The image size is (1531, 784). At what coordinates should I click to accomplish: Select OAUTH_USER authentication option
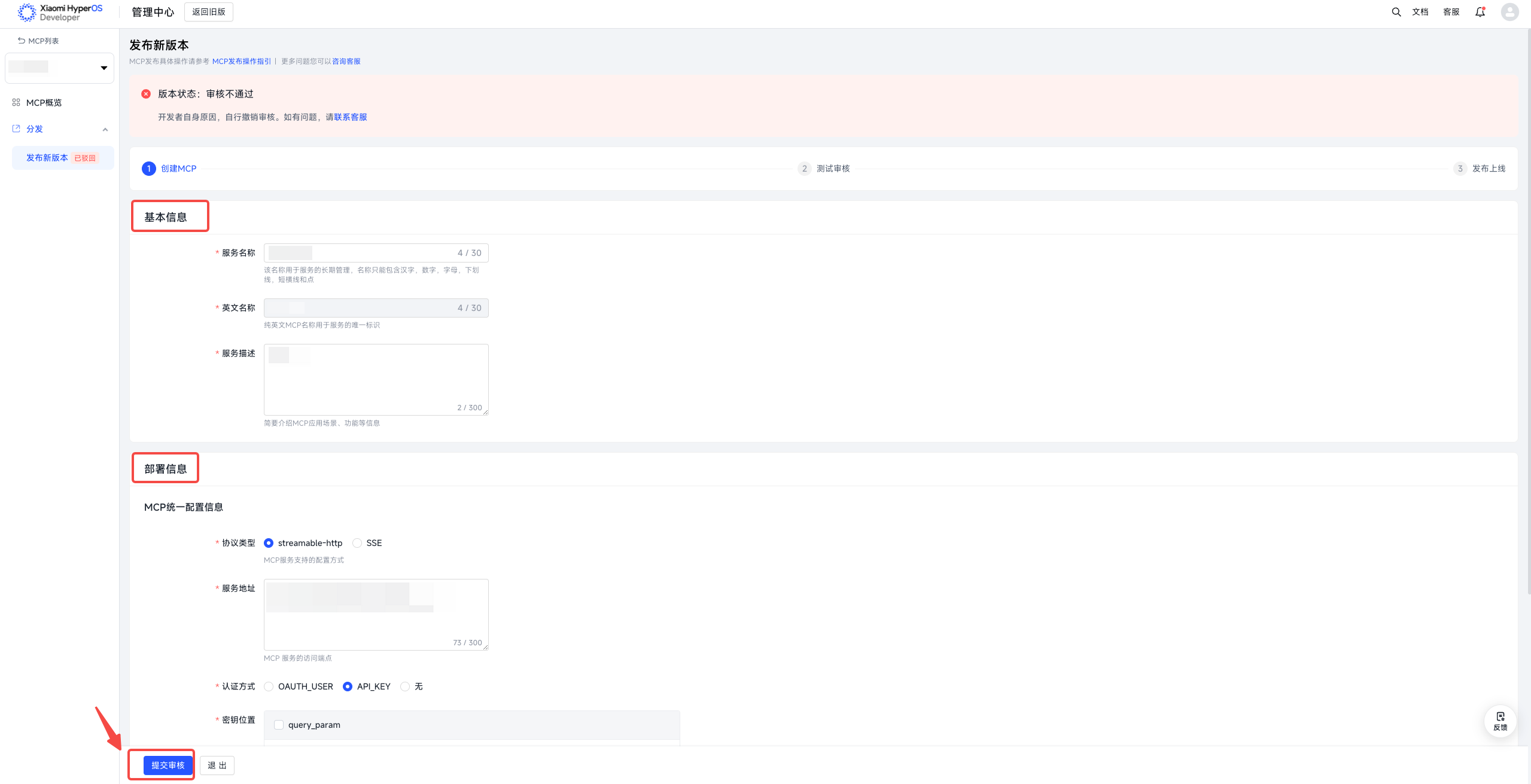click(269, 687)
